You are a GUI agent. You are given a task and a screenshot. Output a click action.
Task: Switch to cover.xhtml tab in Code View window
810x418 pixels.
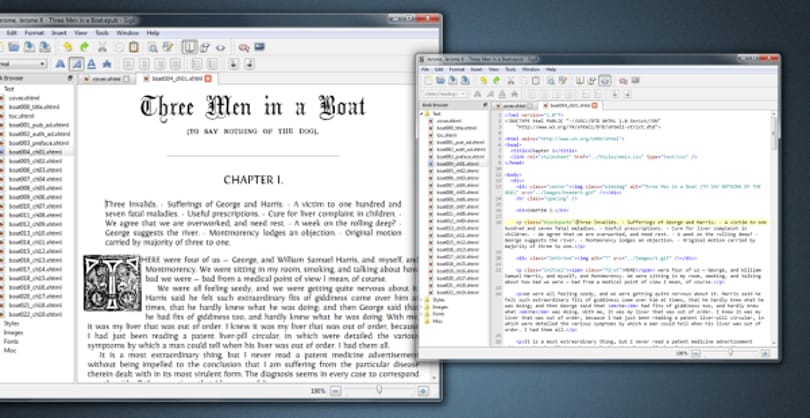[x=515, y=105]
